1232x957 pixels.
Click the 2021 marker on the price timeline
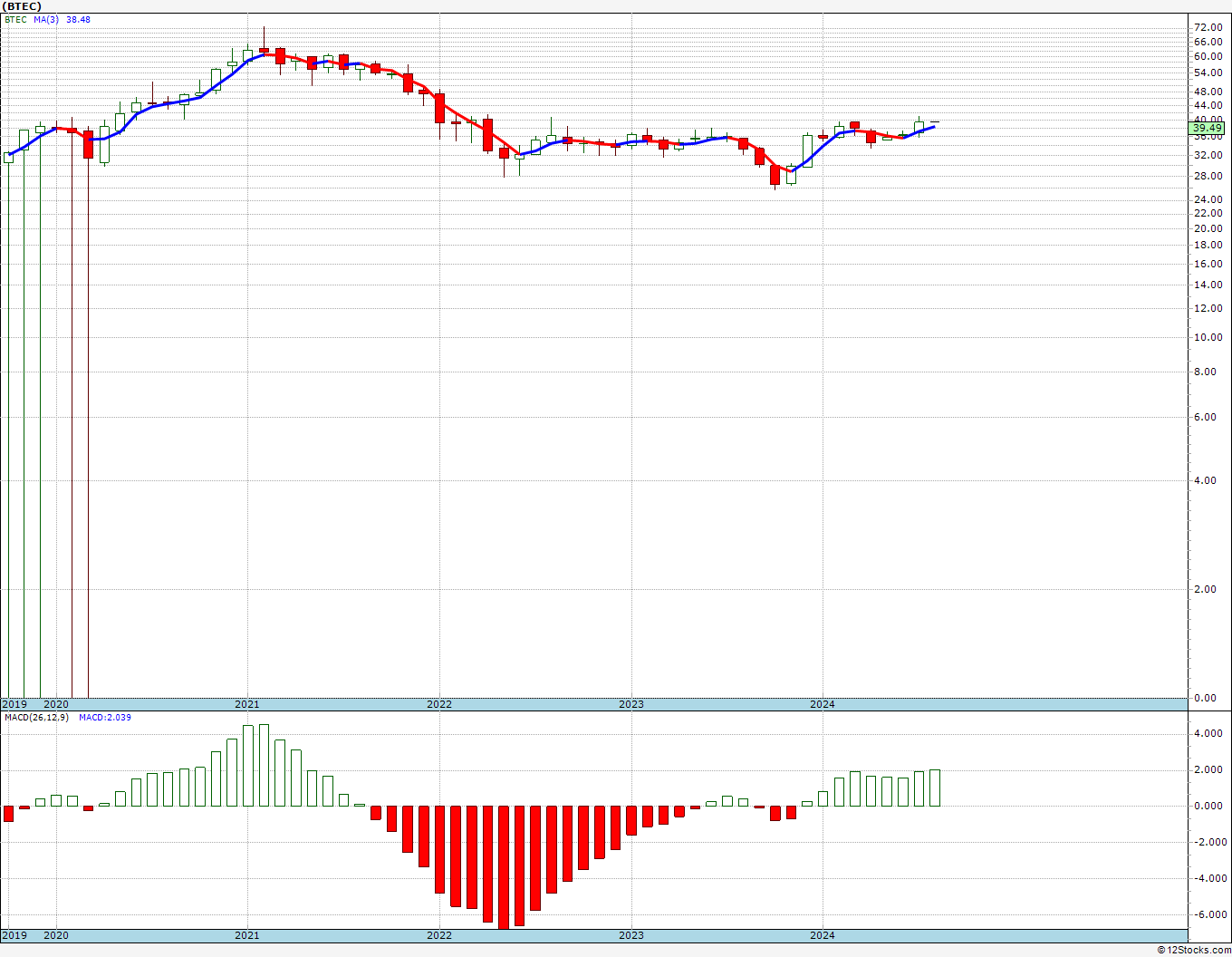247,704
